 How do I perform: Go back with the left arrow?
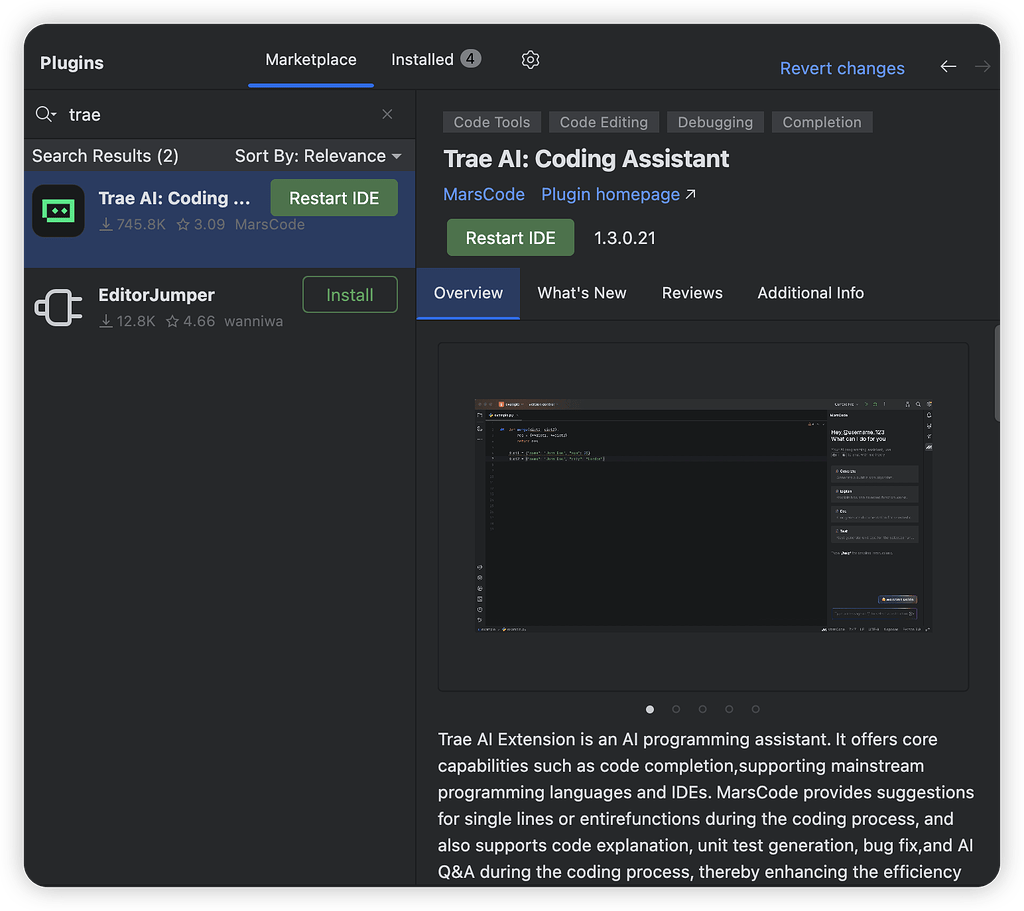(948, 67)
